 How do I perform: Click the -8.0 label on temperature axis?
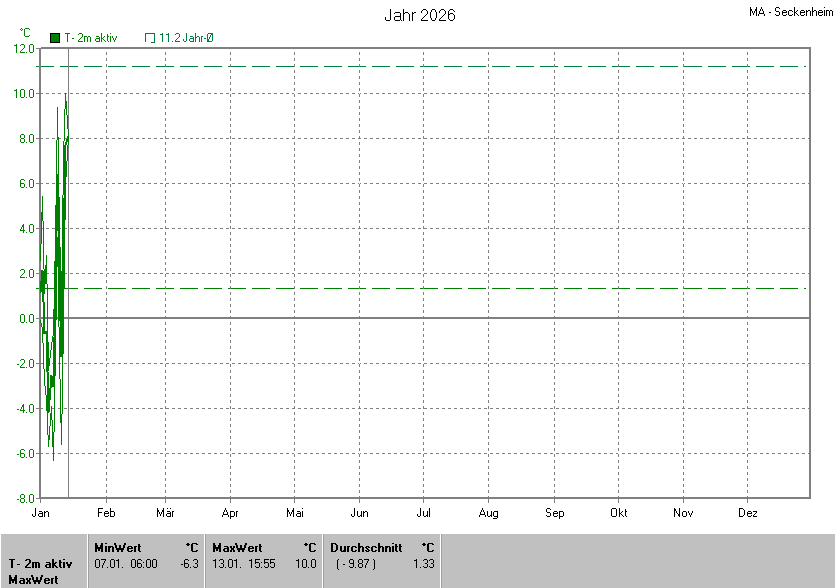(x=24, y=498)
